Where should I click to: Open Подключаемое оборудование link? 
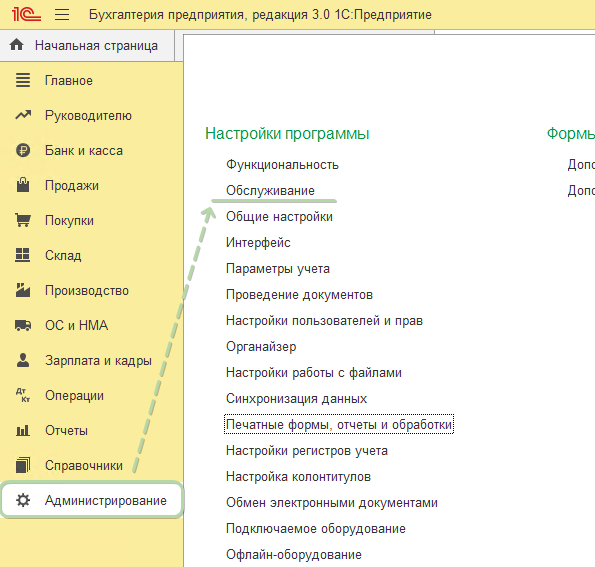pyautogui.click(x=316, y=529)
